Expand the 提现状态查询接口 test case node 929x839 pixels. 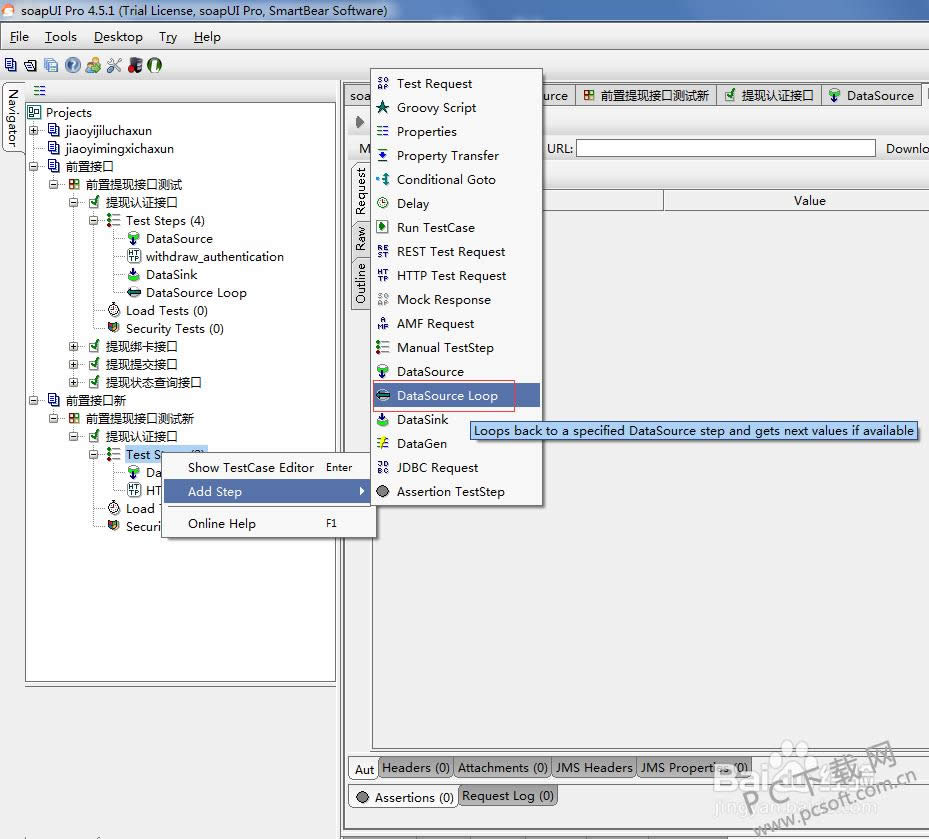point(74,383)
